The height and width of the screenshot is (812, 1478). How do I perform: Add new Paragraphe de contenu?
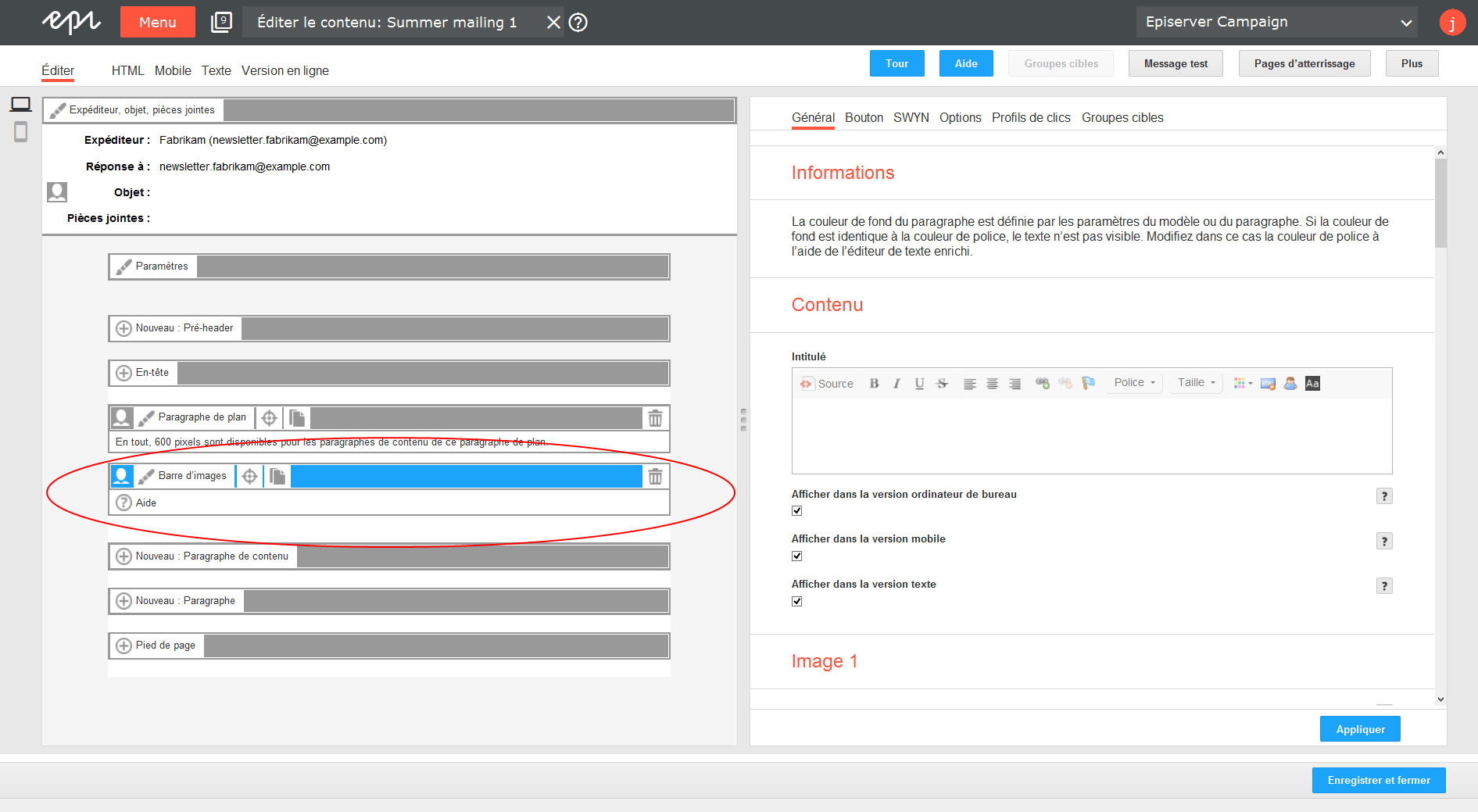[203, 556]
